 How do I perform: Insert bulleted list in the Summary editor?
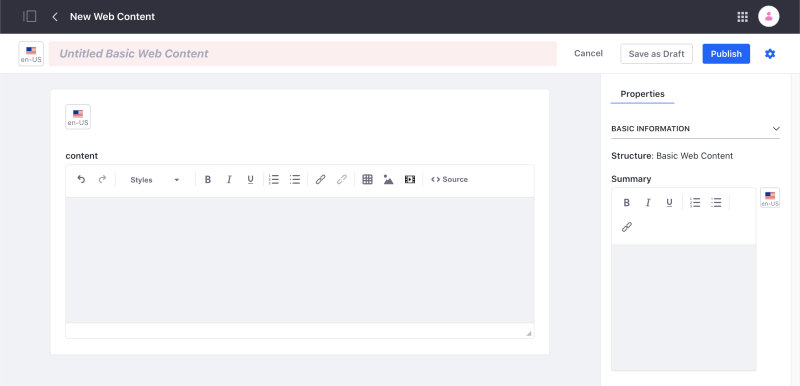tap(716, 203)
